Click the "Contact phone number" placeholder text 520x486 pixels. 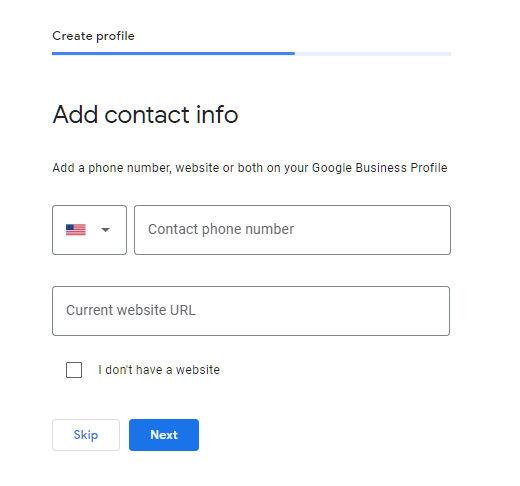click(221, 229)
